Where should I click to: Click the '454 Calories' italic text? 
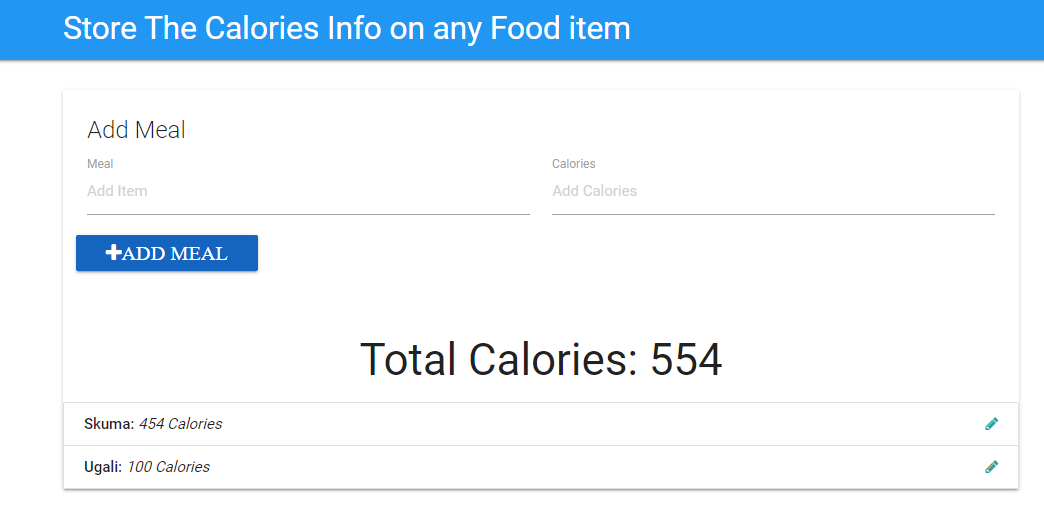[x=181, y=424]
